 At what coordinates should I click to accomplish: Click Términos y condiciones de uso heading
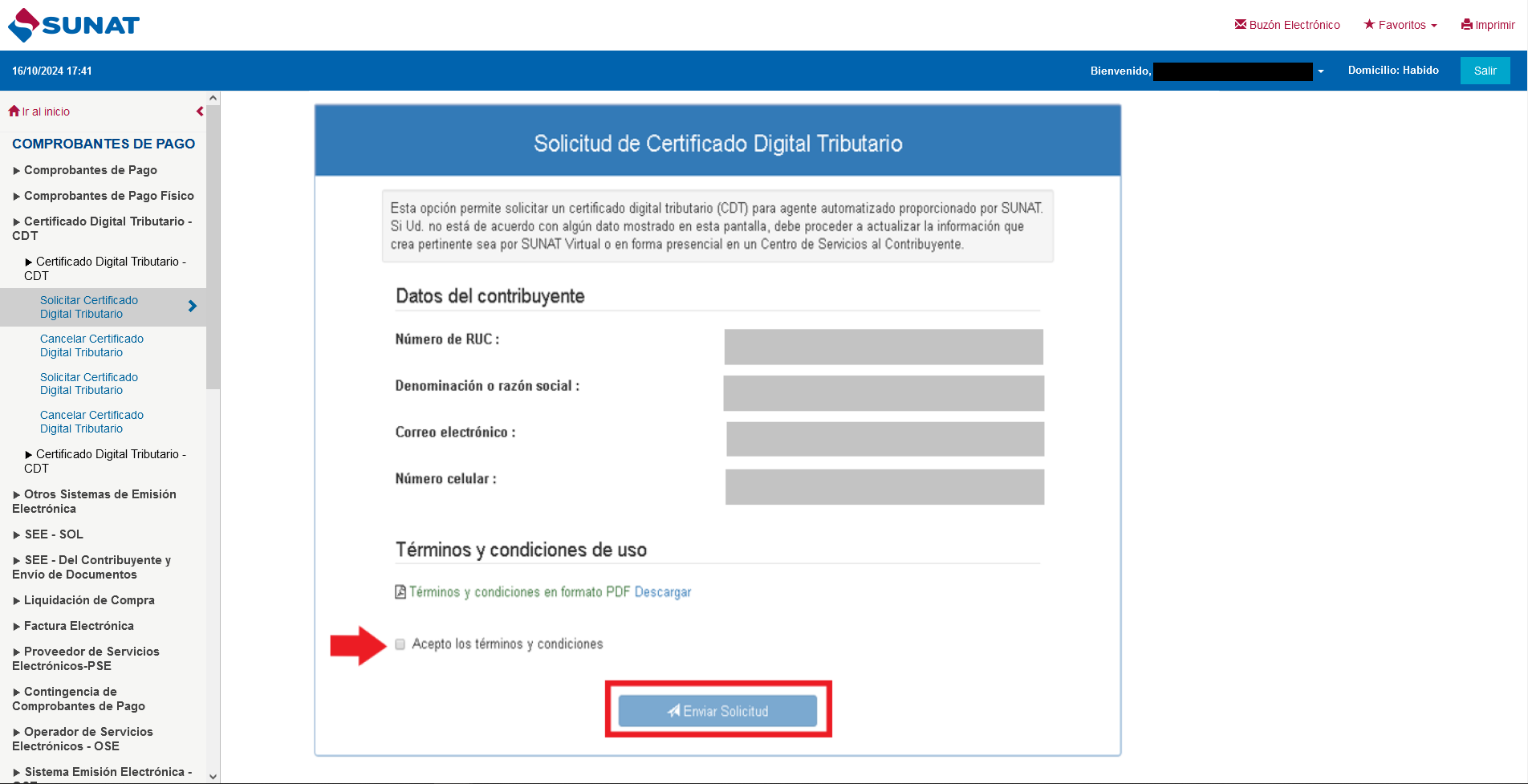point(521,550)
